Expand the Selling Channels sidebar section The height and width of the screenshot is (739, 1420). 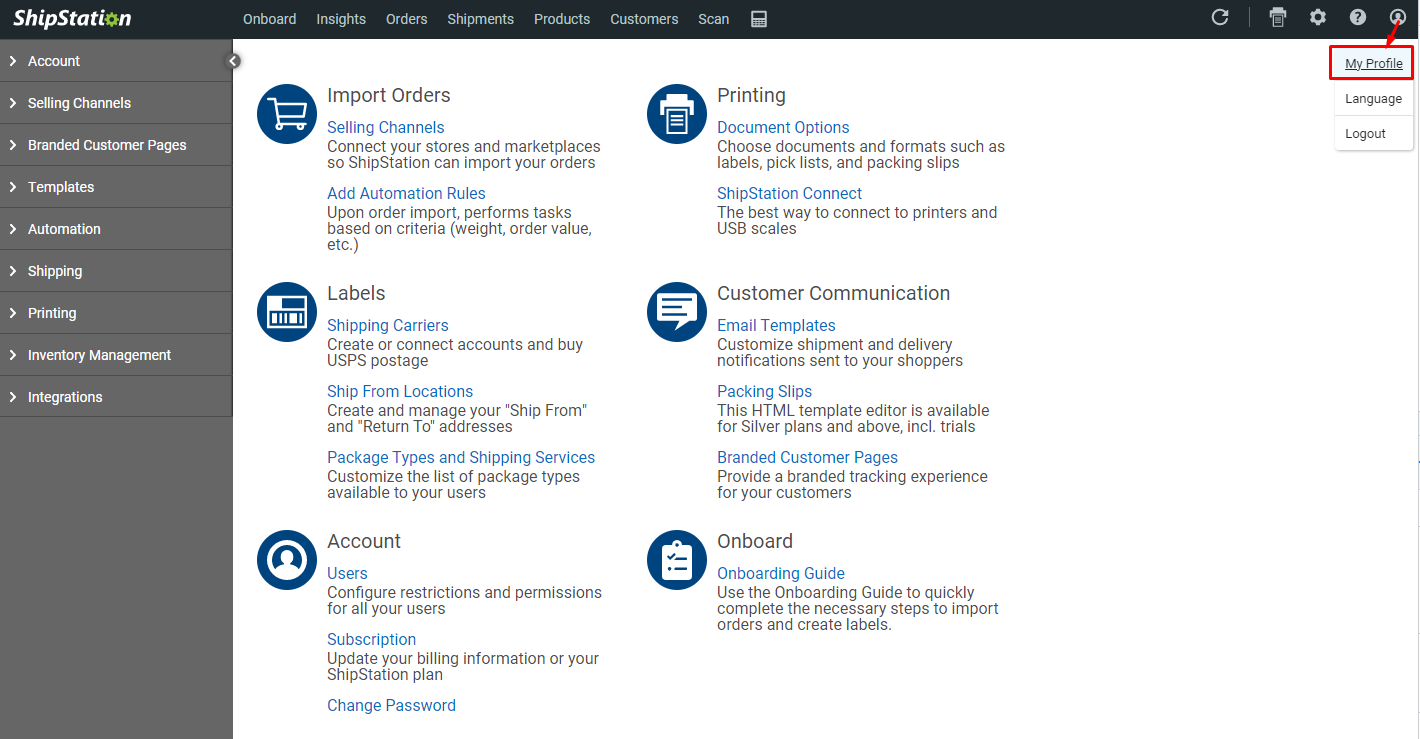point(79,103)
